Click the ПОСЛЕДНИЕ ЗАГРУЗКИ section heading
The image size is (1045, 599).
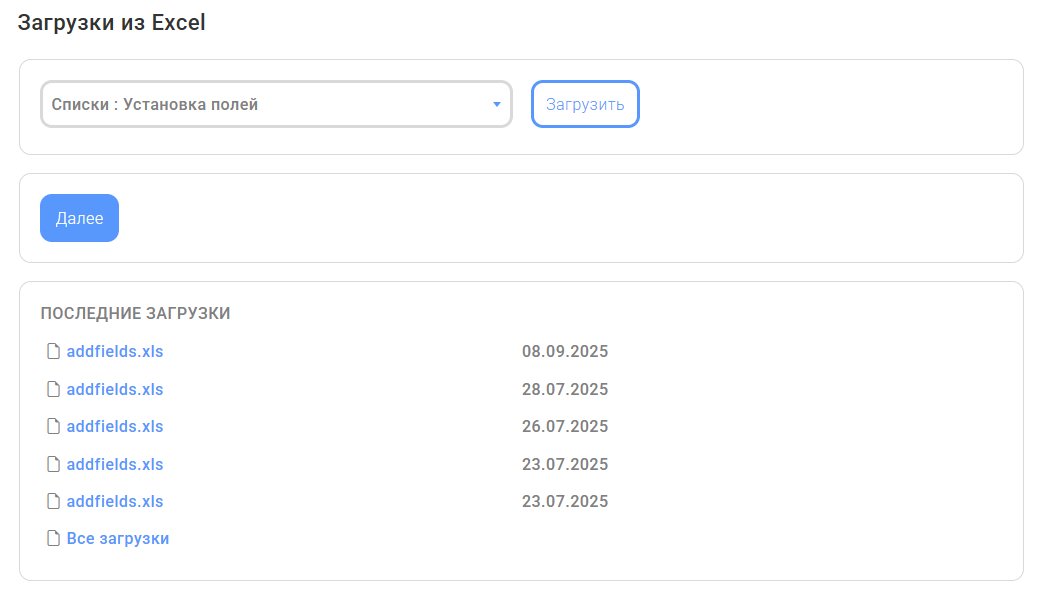coord(136,313)
